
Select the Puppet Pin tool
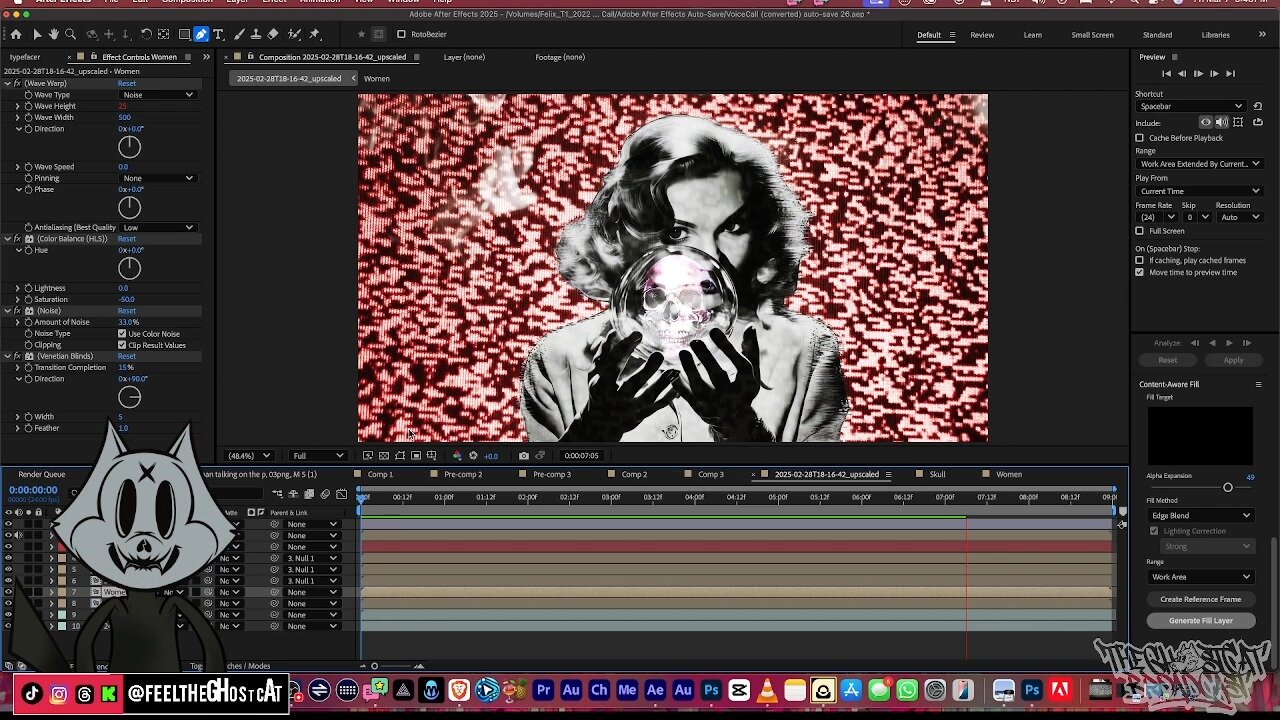pyautogui.click(x=314, y=34)
